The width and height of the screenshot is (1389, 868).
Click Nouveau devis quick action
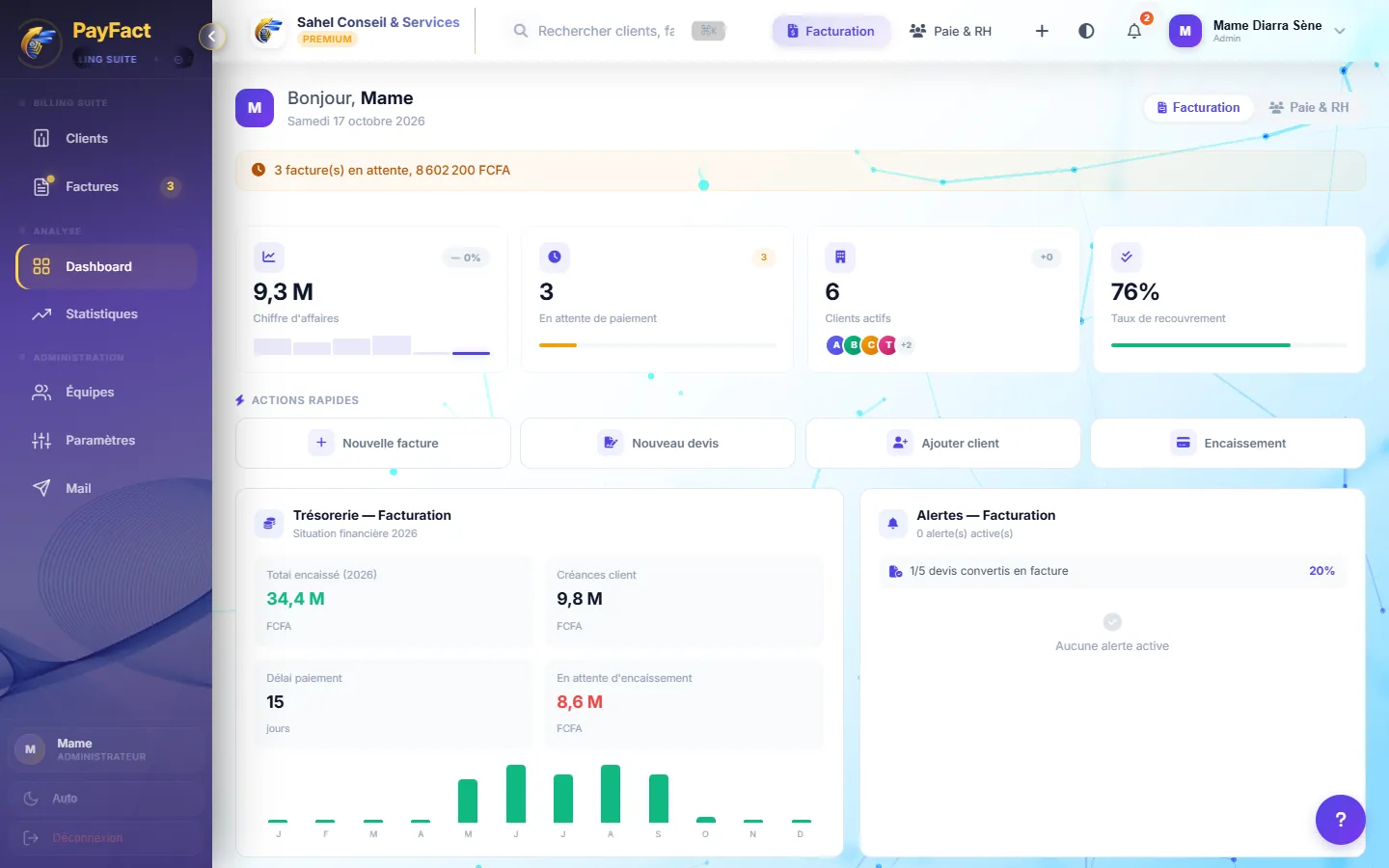(658, 444)
